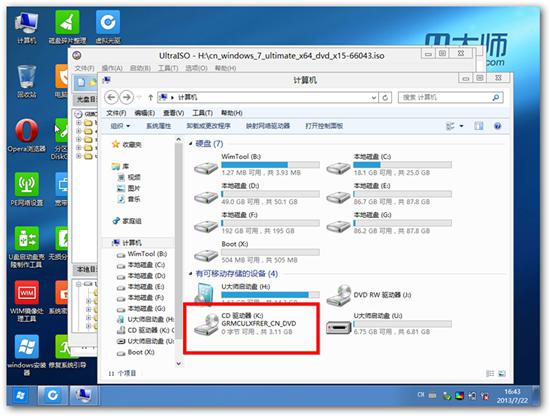Open the address bar history dropdown

point(374,98)
